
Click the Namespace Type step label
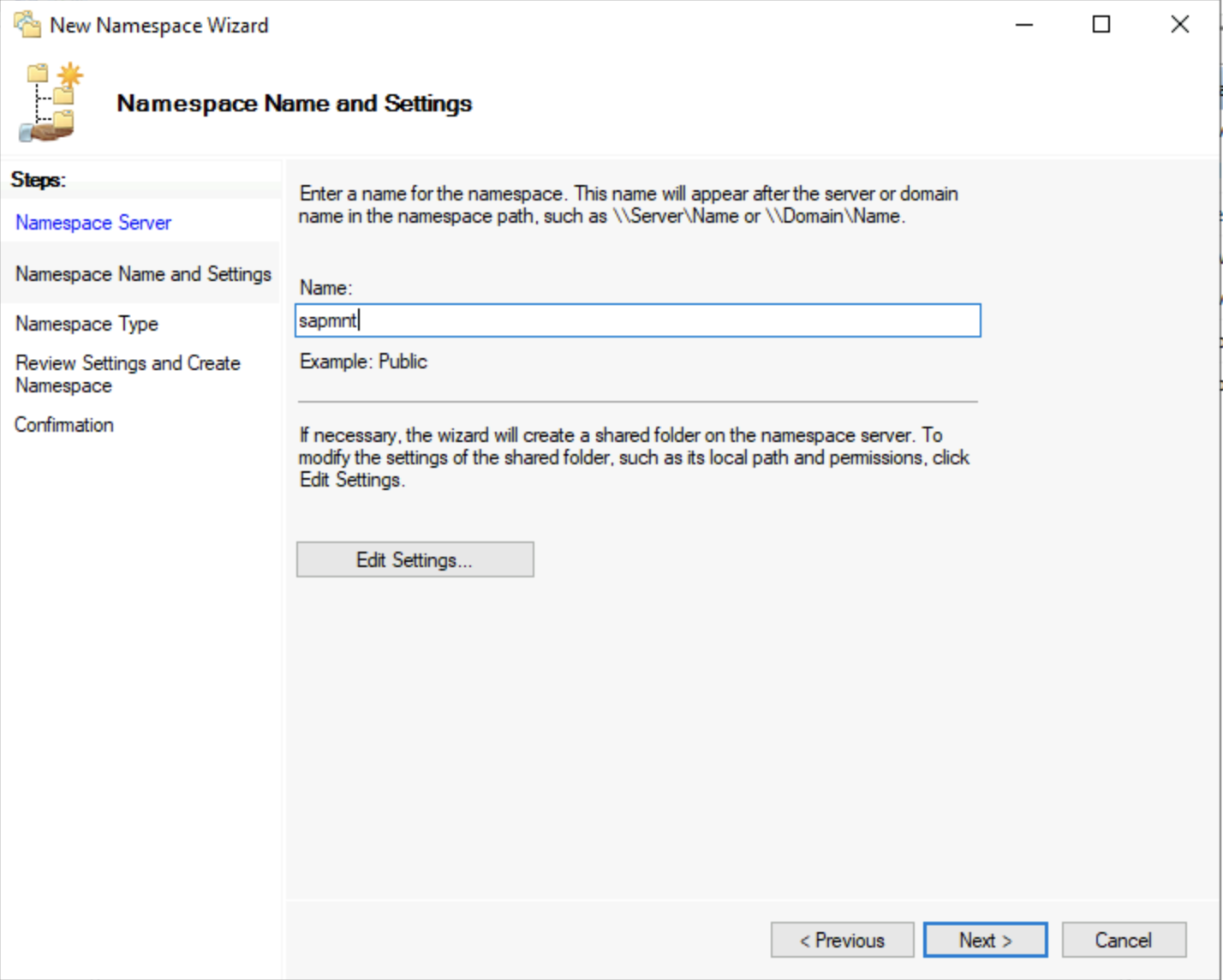pyautogui.click(x=87, y=324)
